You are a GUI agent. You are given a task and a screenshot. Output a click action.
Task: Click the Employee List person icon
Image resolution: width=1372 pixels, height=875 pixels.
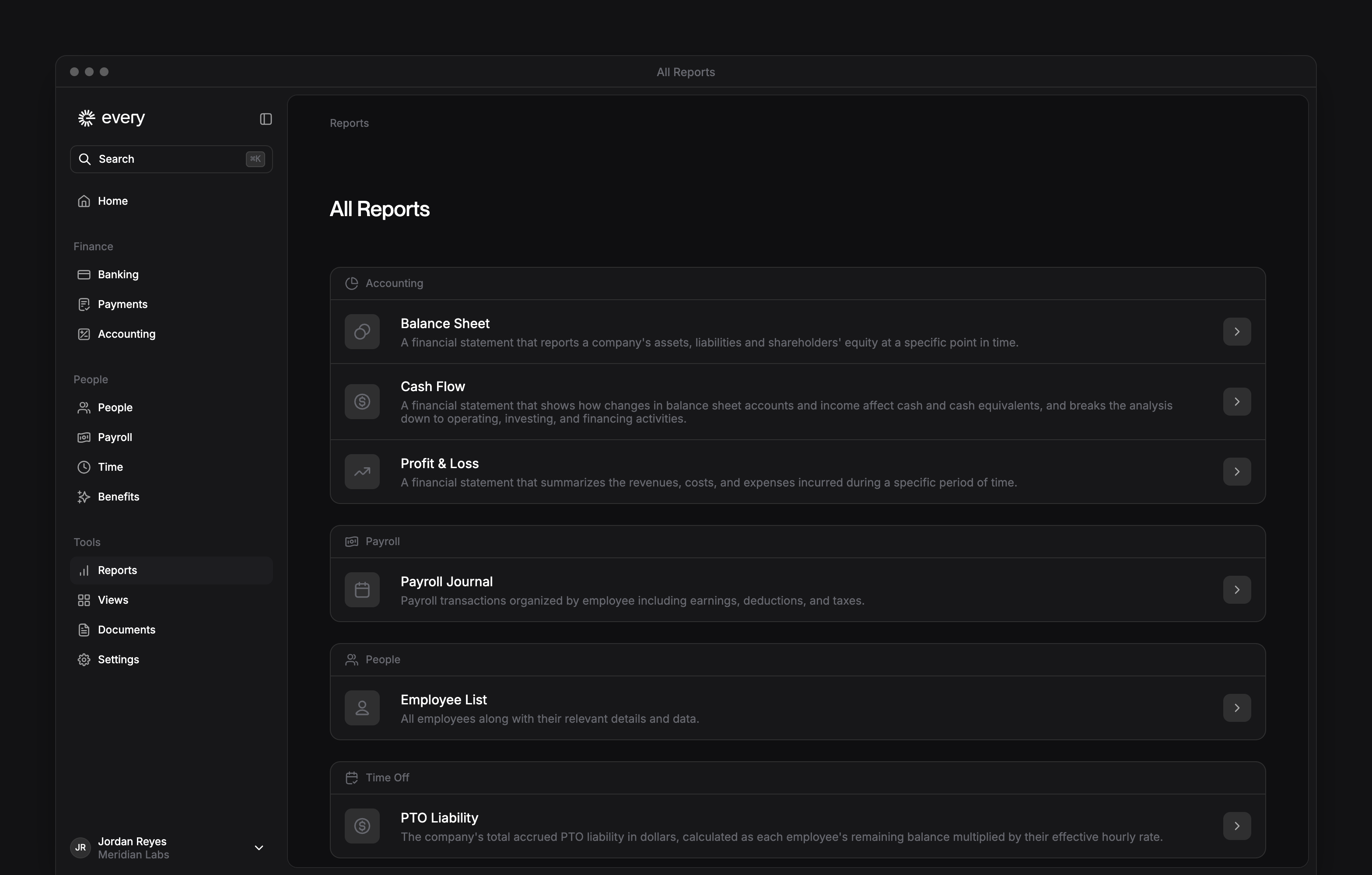[362, 708]
